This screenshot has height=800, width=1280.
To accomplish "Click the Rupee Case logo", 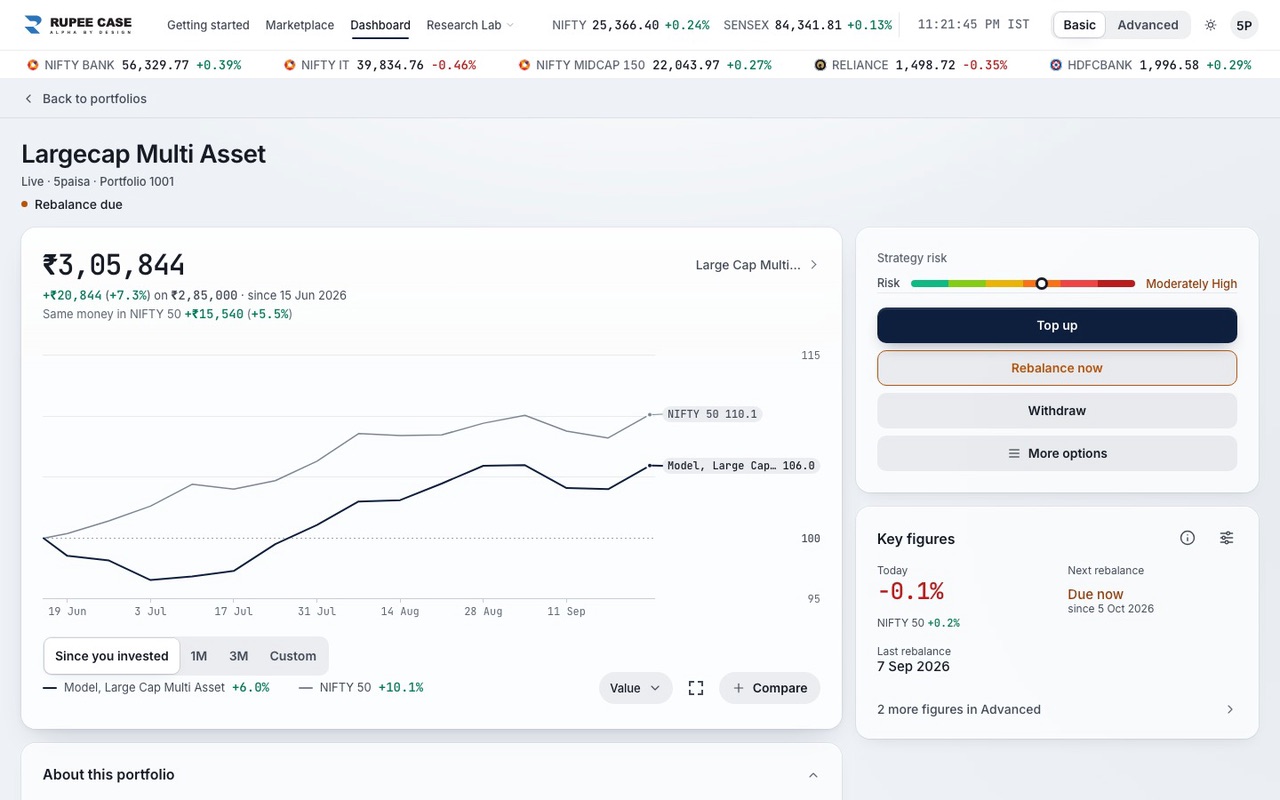I will [x=78, y=25].
